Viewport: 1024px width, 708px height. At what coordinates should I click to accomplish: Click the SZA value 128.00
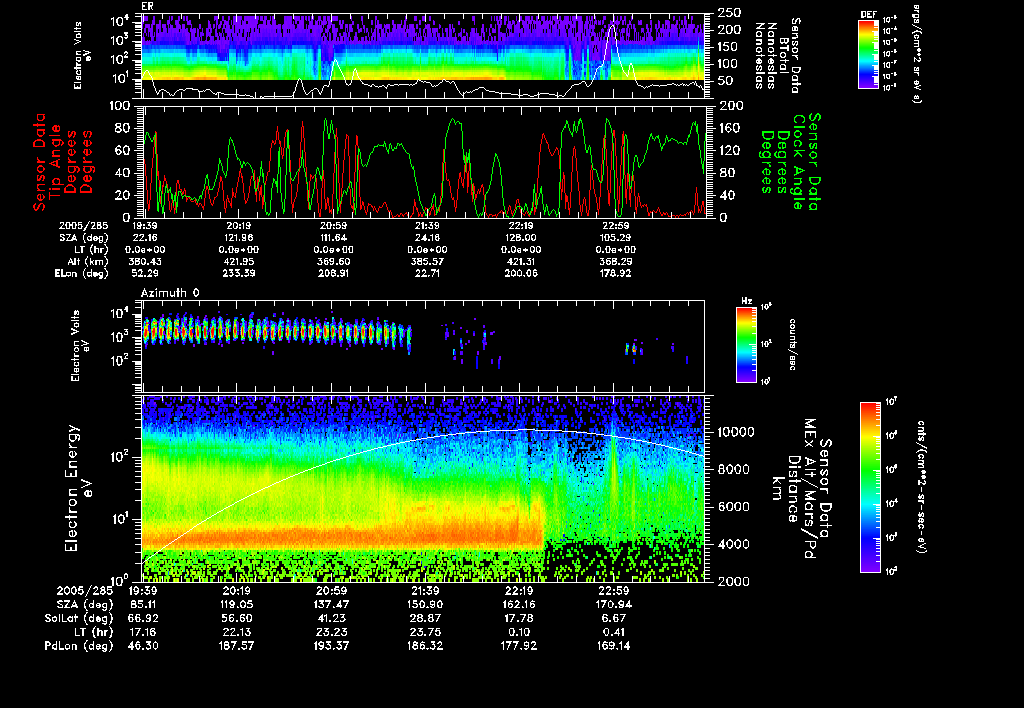click(x=521, y=238)
